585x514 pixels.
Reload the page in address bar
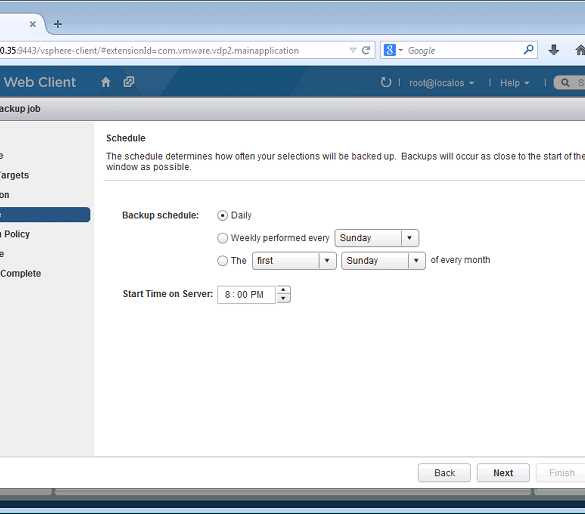[x=366, y=50]
